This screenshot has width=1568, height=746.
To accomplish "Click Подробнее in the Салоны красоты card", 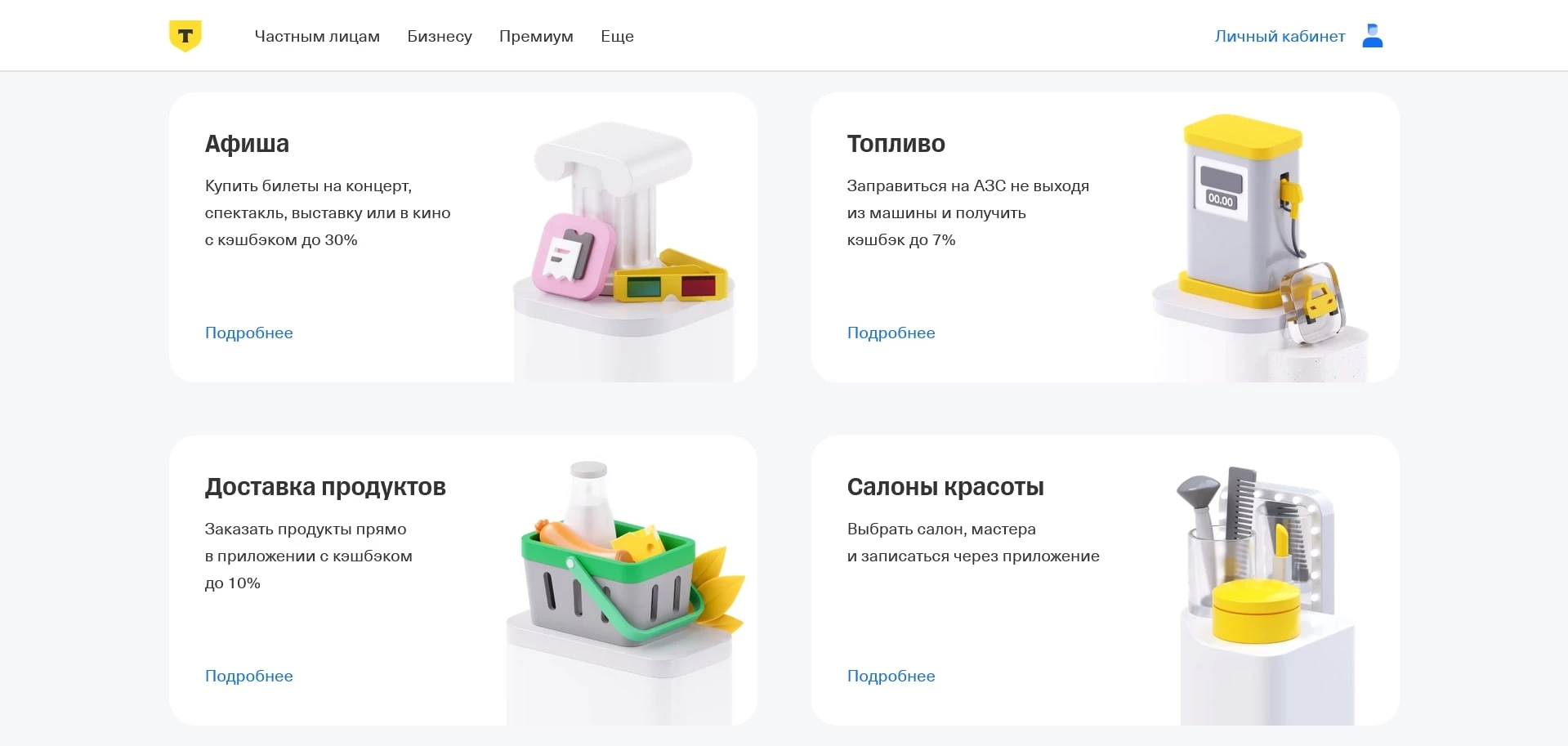I will point(891,676).
